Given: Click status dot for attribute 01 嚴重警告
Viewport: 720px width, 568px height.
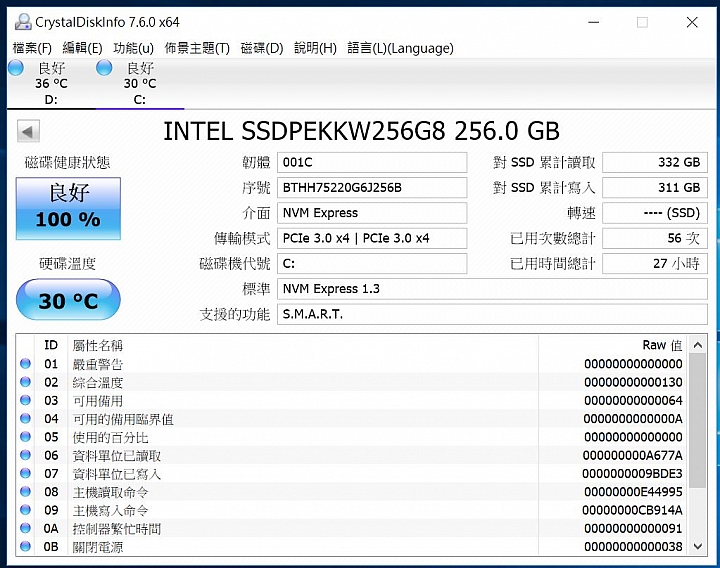Looking at the screenshot, I should tap(25, 364).
